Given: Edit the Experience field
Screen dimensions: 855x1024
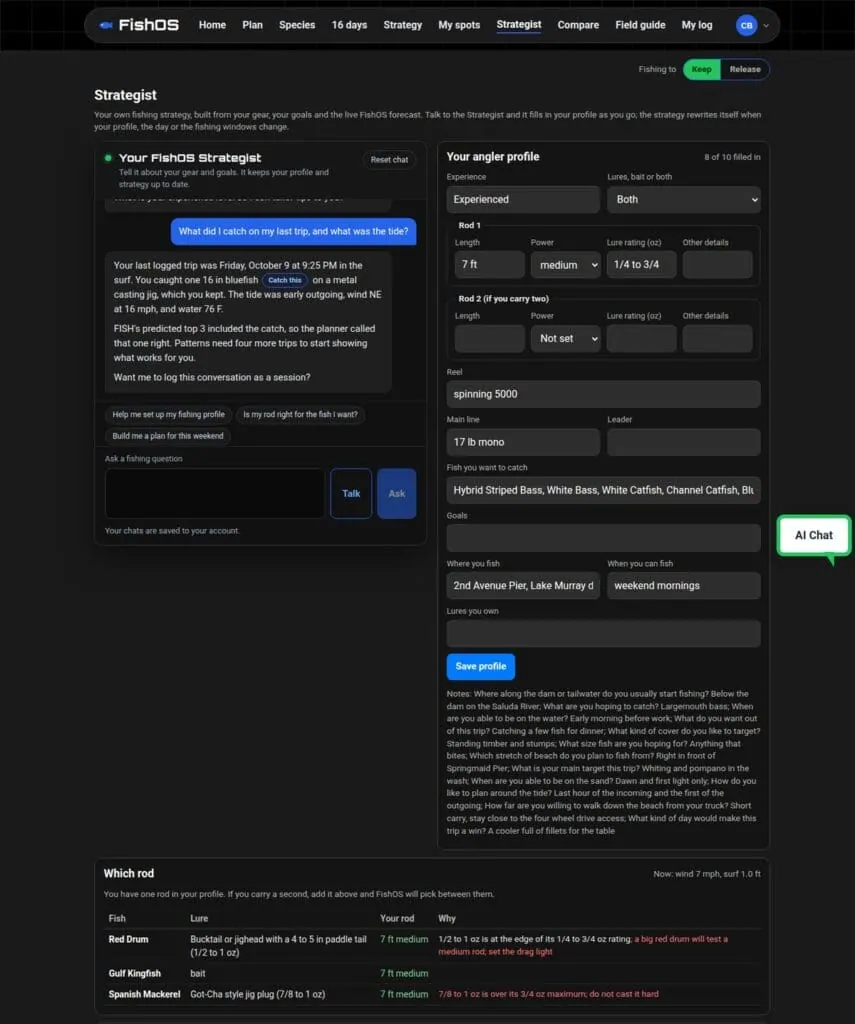Looking at the screenshot, I should click(523, 200).
